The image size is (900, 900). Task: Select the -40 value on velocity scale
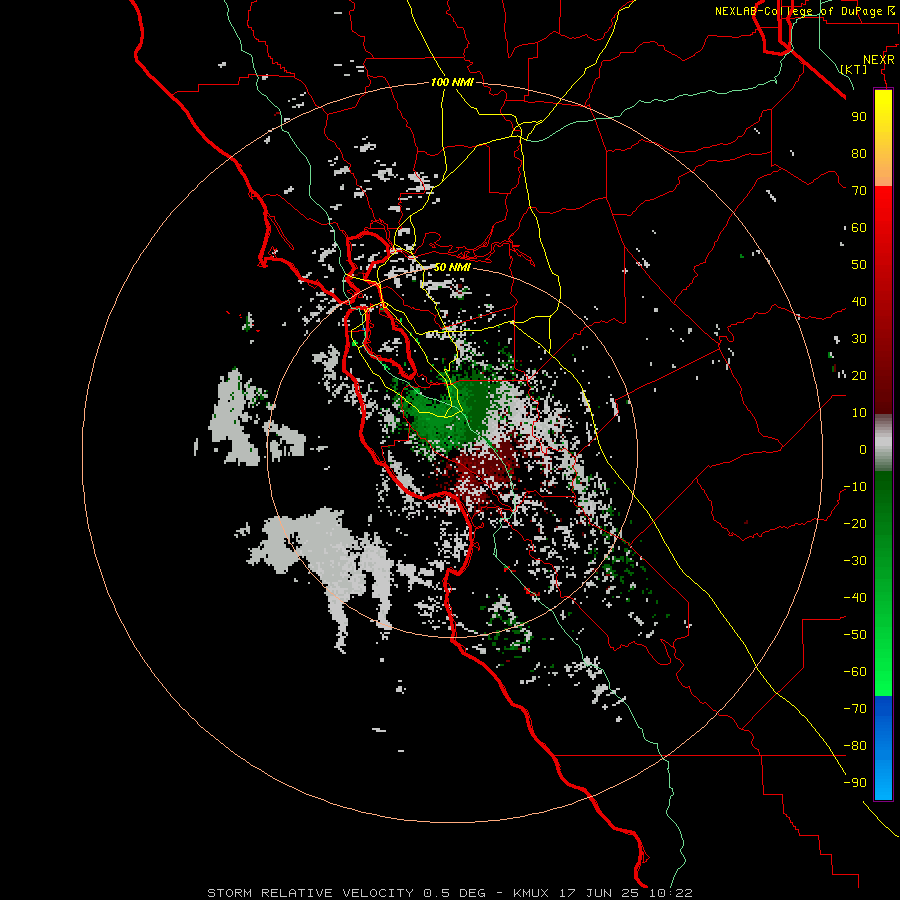[x=855, y=598]
